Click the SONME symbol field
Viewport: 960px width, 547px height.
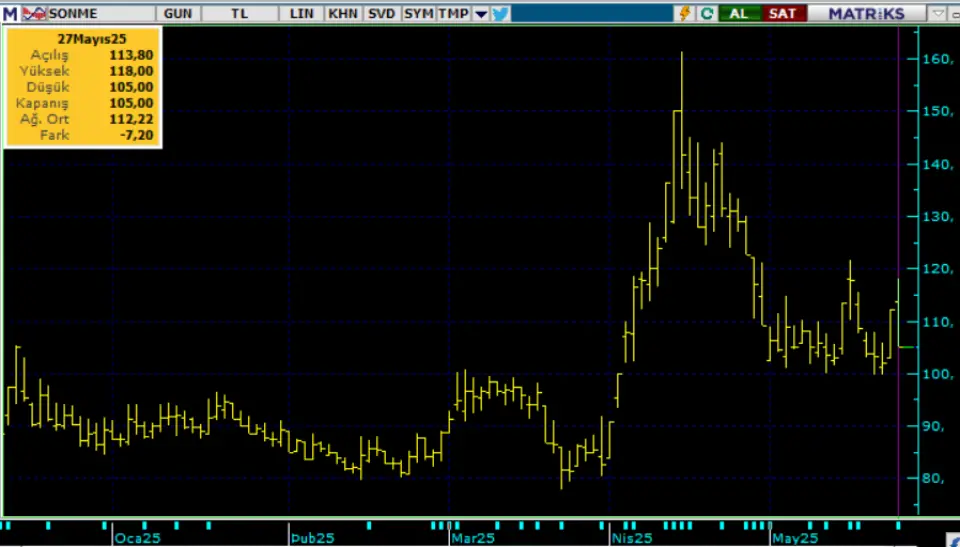click(x=100, y=13)
